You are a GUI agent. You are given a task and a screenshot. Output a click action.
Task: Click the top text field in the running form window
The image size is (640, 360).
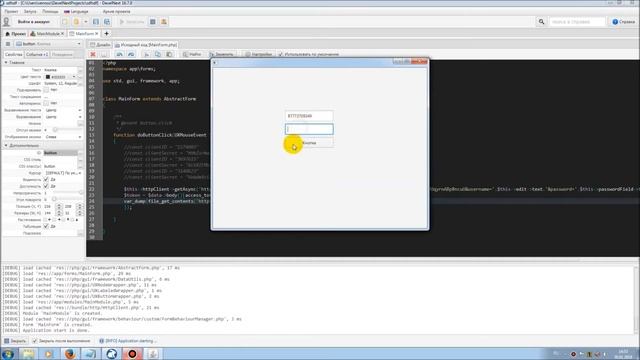click(309, 116)
